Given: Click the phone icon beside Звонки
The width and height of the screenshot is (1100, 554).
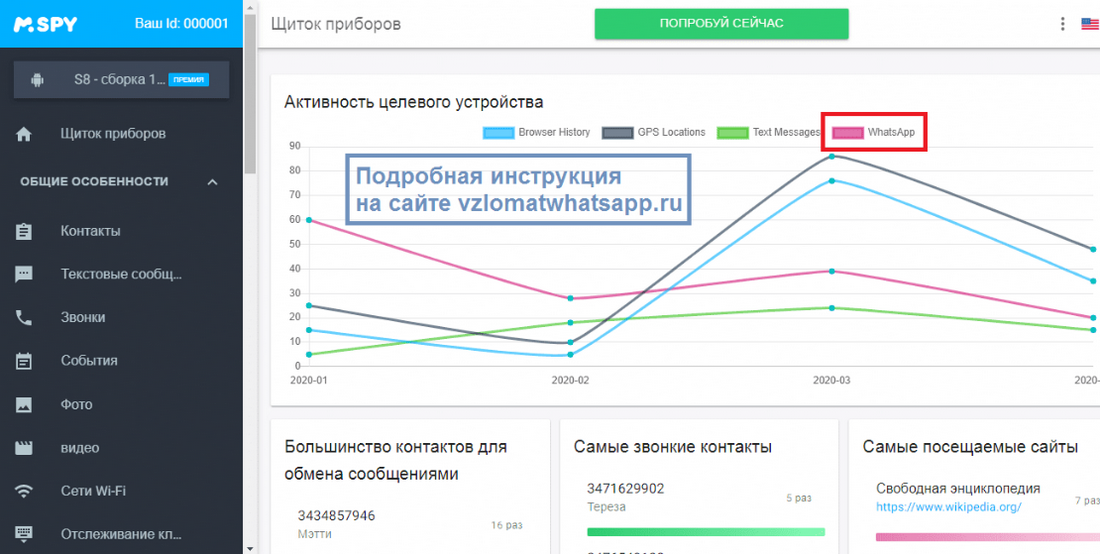Looking at the screenshot, I should [x=24, y=318].
